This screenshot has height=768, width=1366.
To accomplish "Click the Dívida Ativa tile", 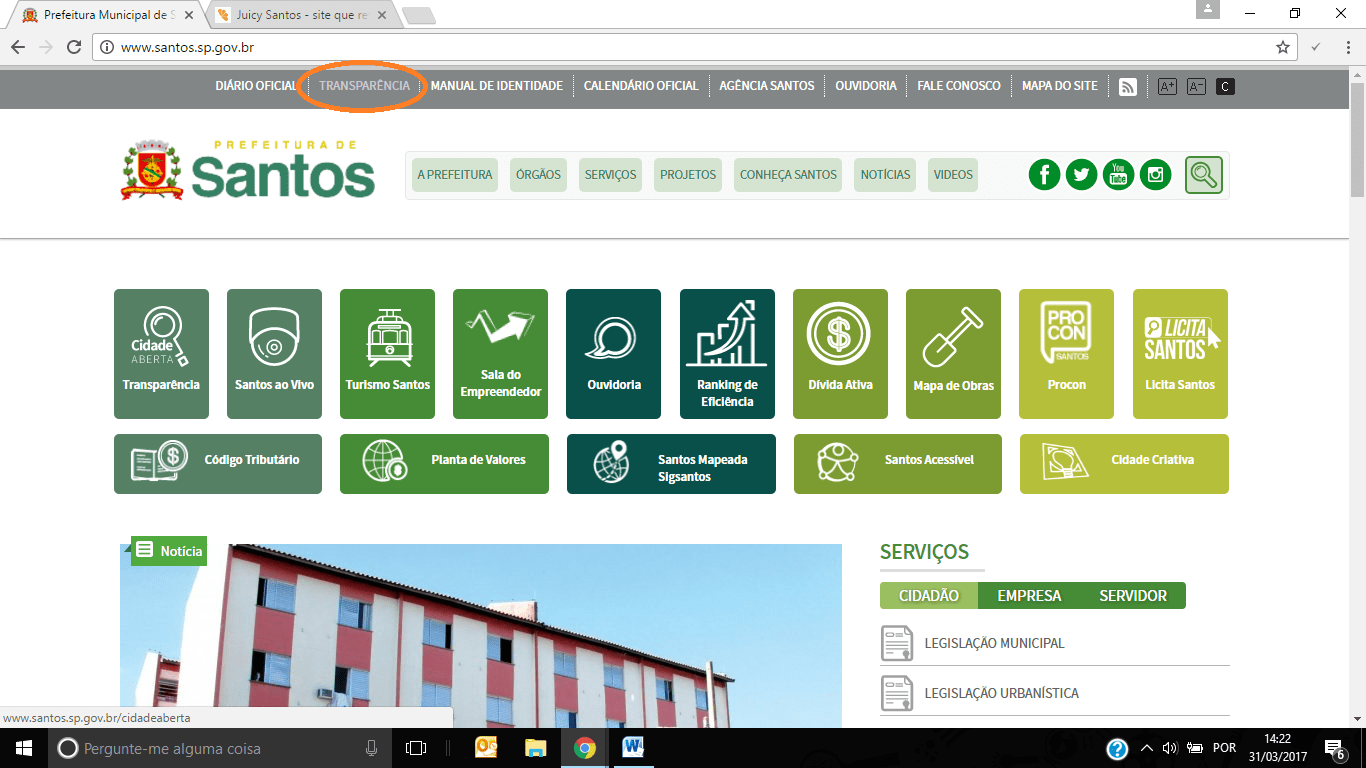I will point(840,353).
